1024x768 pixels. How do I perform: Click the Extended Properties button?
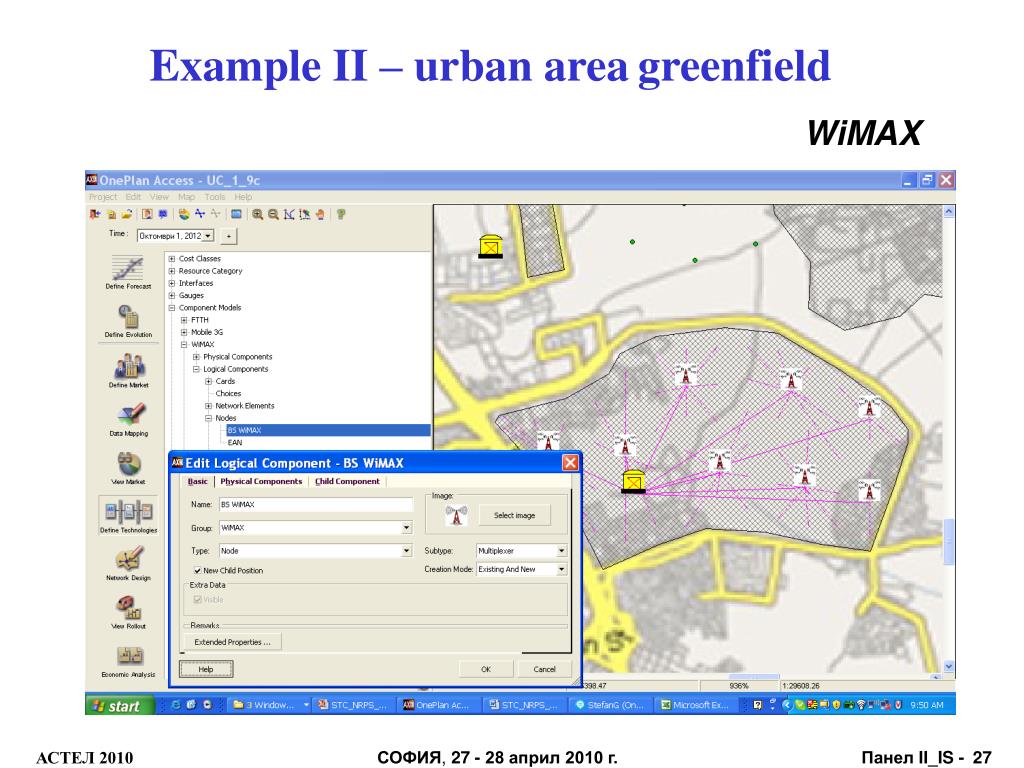click(232, 642)
